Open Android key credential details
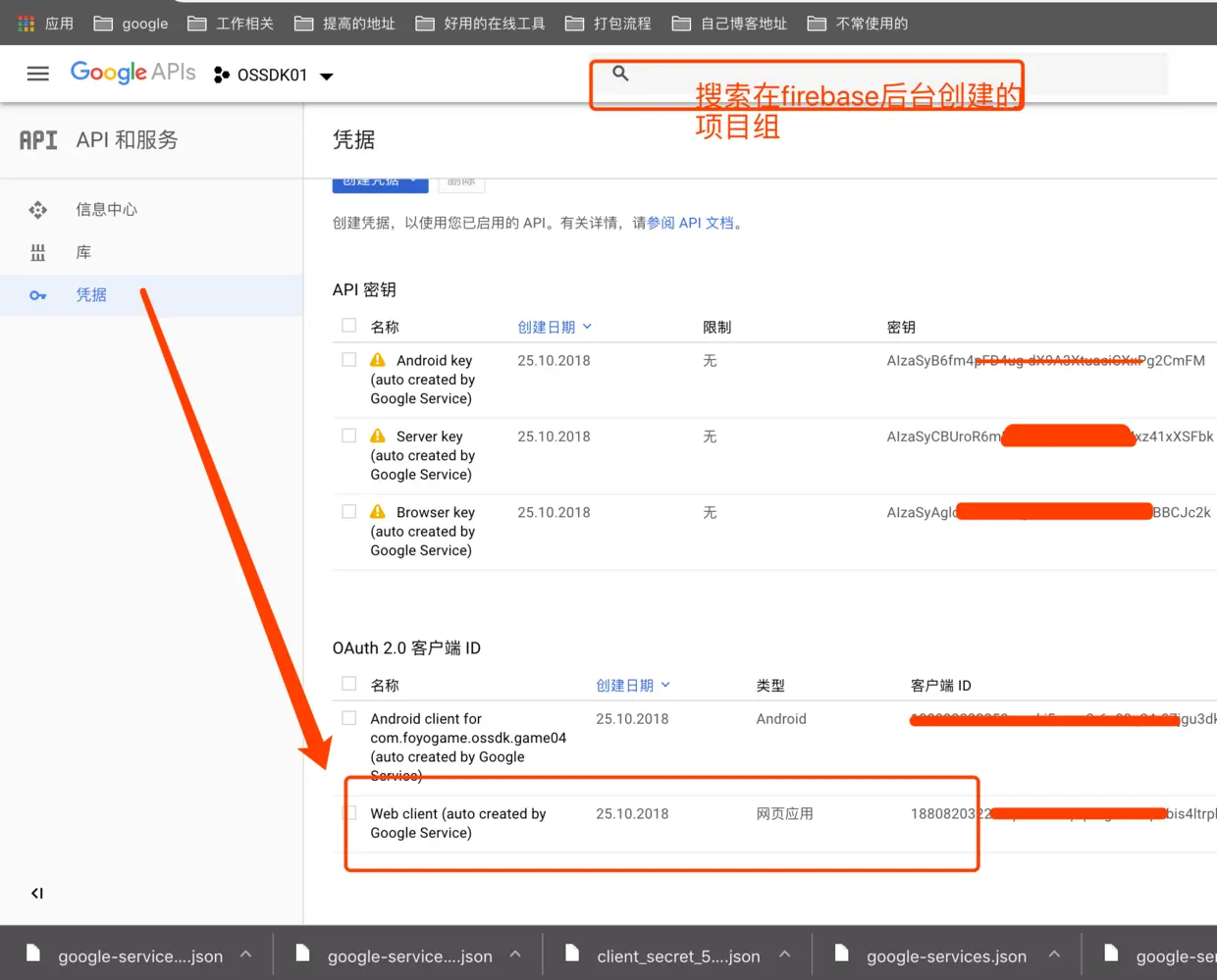Screen dimensions: 1217x980 (423, 380)
